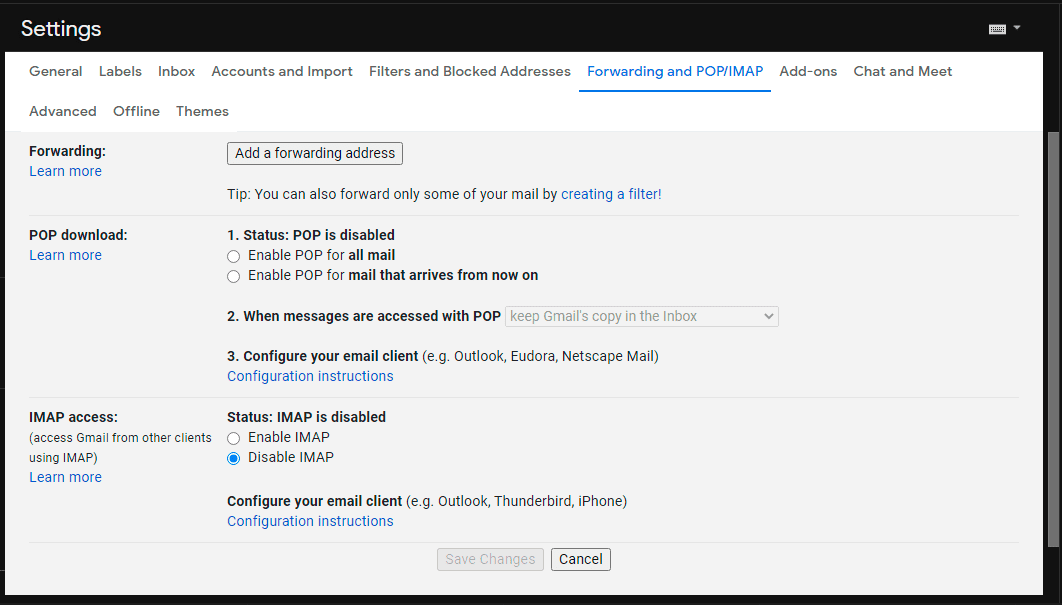The width and height of the screenshot is (1062, 605).
Task: Click Learn more under Forwarding
Action: click(65, 170)
